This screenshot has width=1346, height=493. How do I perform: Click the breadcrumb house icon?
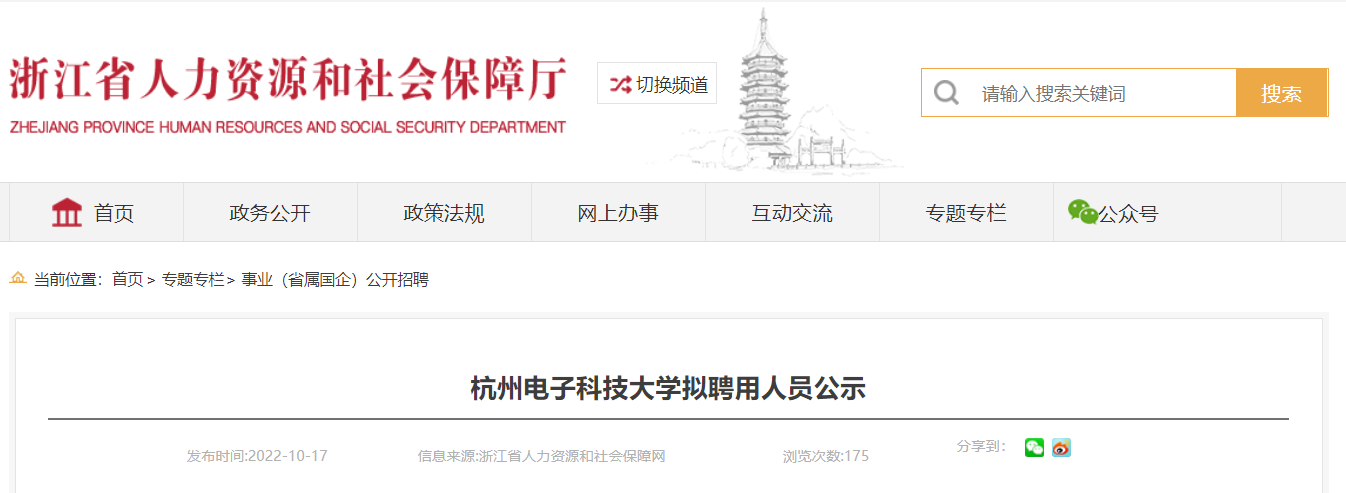pyautogui.click(x=18, y=278)
